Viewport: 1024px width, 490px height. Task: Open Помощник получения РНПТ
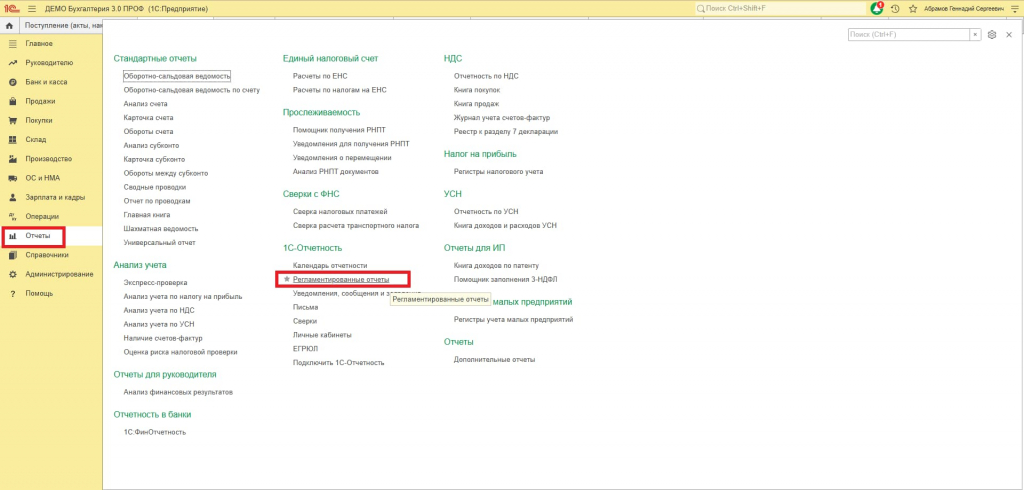pyautogui.click(x=338, y=130)
